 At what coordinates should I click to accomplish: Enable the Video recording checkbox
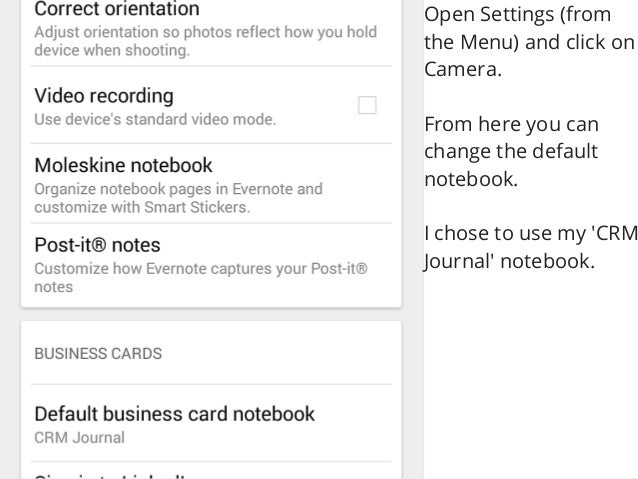pos(367,105)
